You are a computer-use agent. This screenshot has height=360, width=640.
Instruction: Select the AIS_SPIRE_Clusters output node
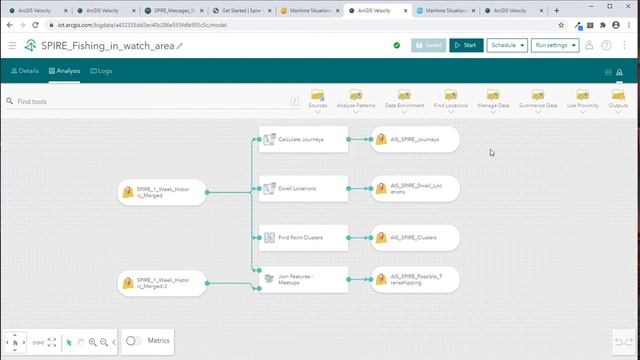(x=415, y=238)
